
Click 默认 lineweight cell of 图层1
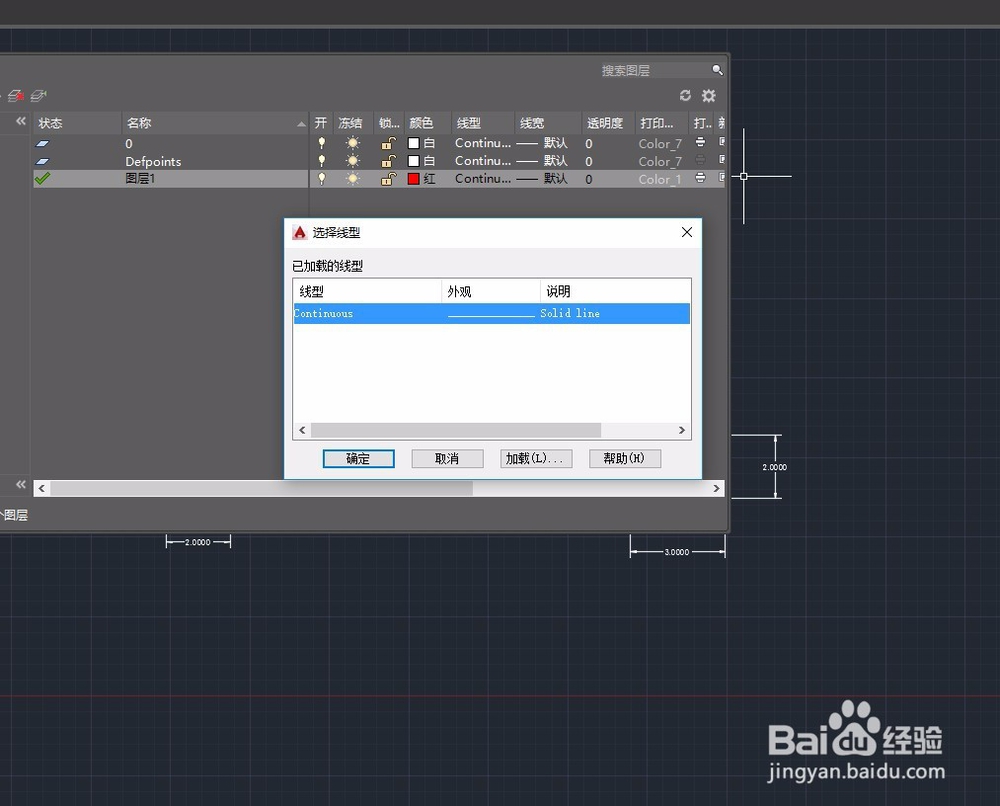(x=542, y=179)
